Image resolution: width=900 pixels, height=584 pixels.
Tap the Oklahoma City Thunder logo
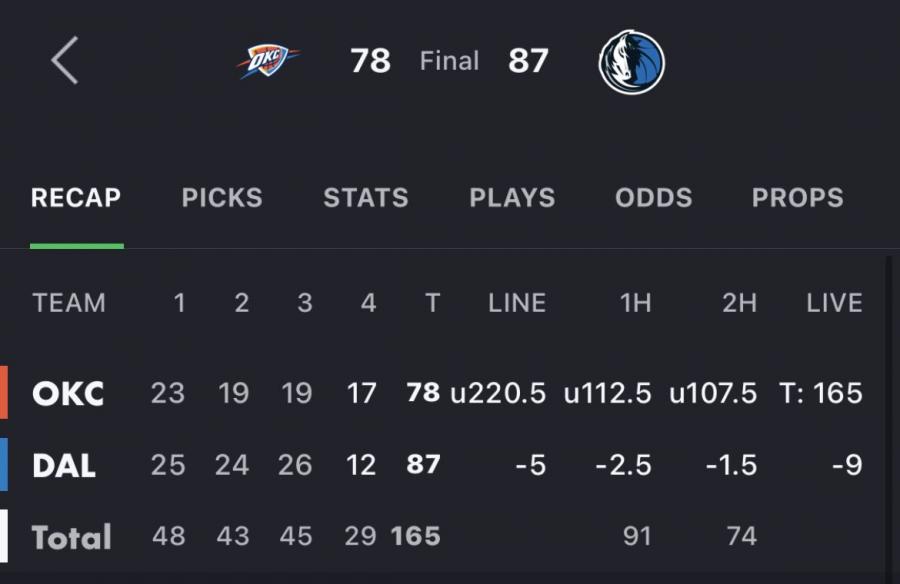coord(268,61)
